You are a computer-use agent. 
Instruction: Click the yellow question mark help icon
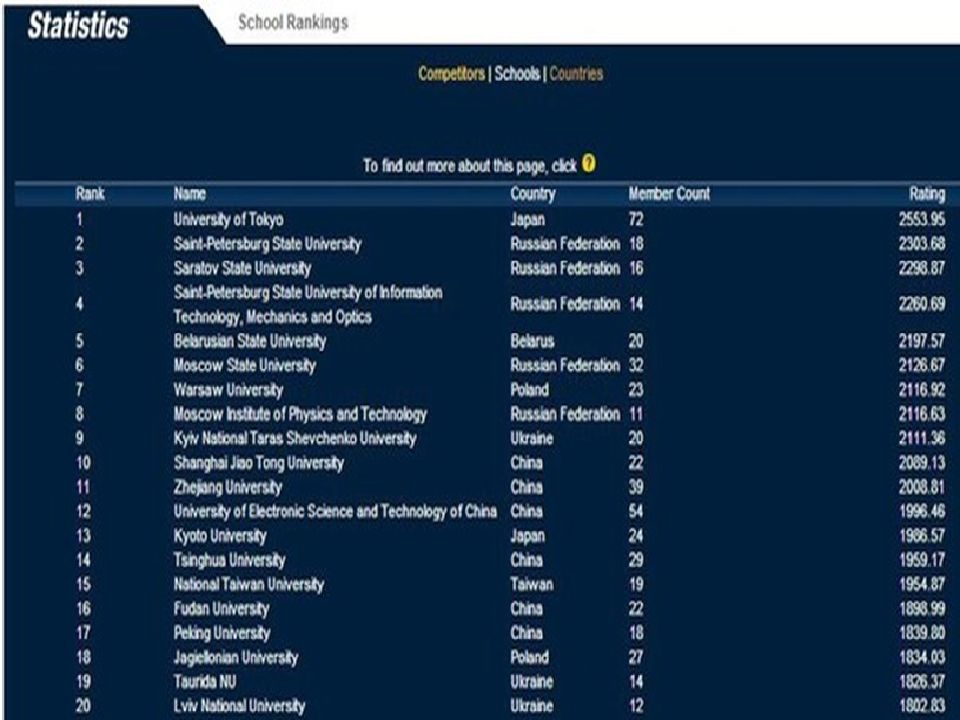[x=588, y=164]
